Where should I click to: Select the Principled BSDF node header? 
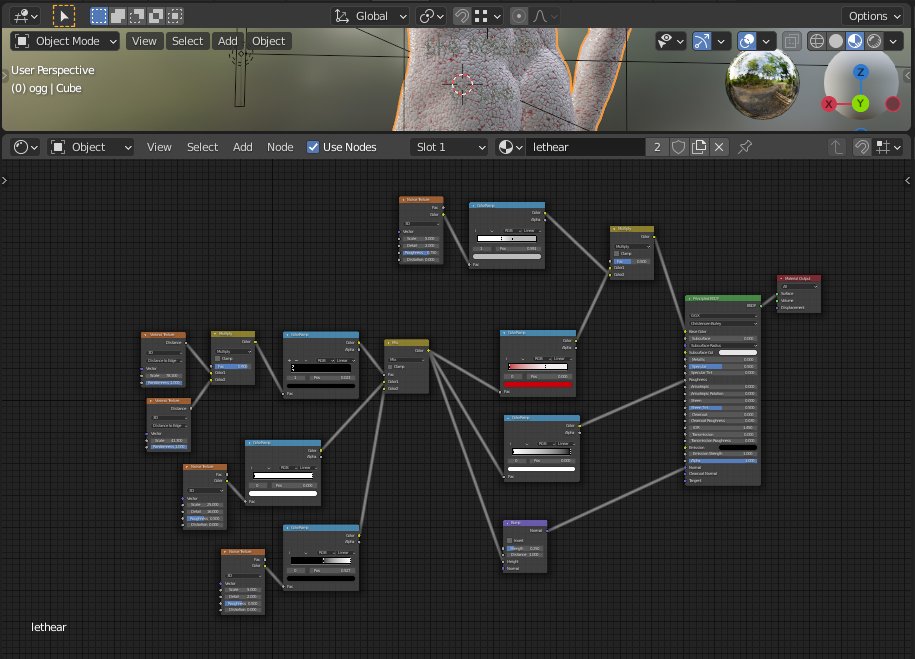tap(722, 298)
